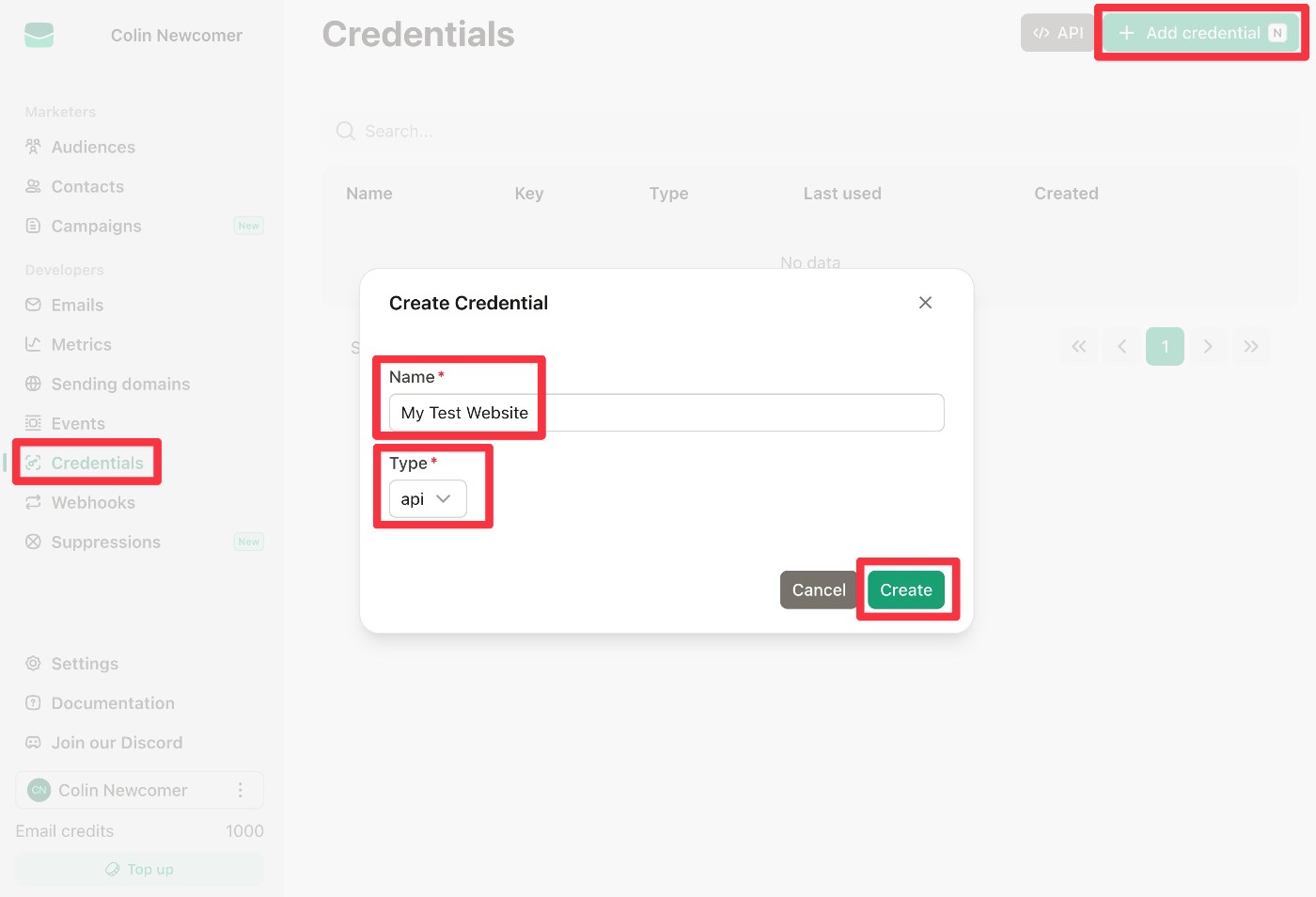Click the Metrics chart icon
Viewport: 1316px width, 897px height.
pos(33,344)
